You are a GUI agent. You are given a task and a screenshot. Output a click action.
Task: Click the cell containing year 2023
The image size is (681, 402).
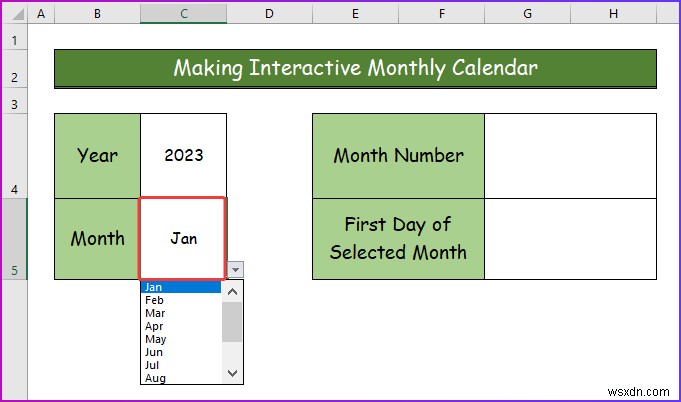(183, 156)
